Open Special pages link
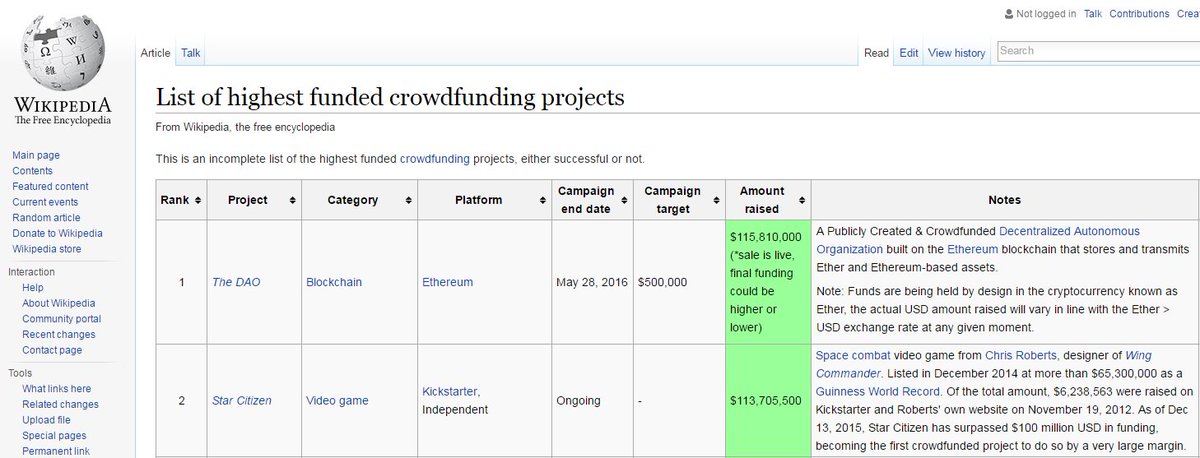The height and width of the screenshot is (458, 1200). [54, 436]
